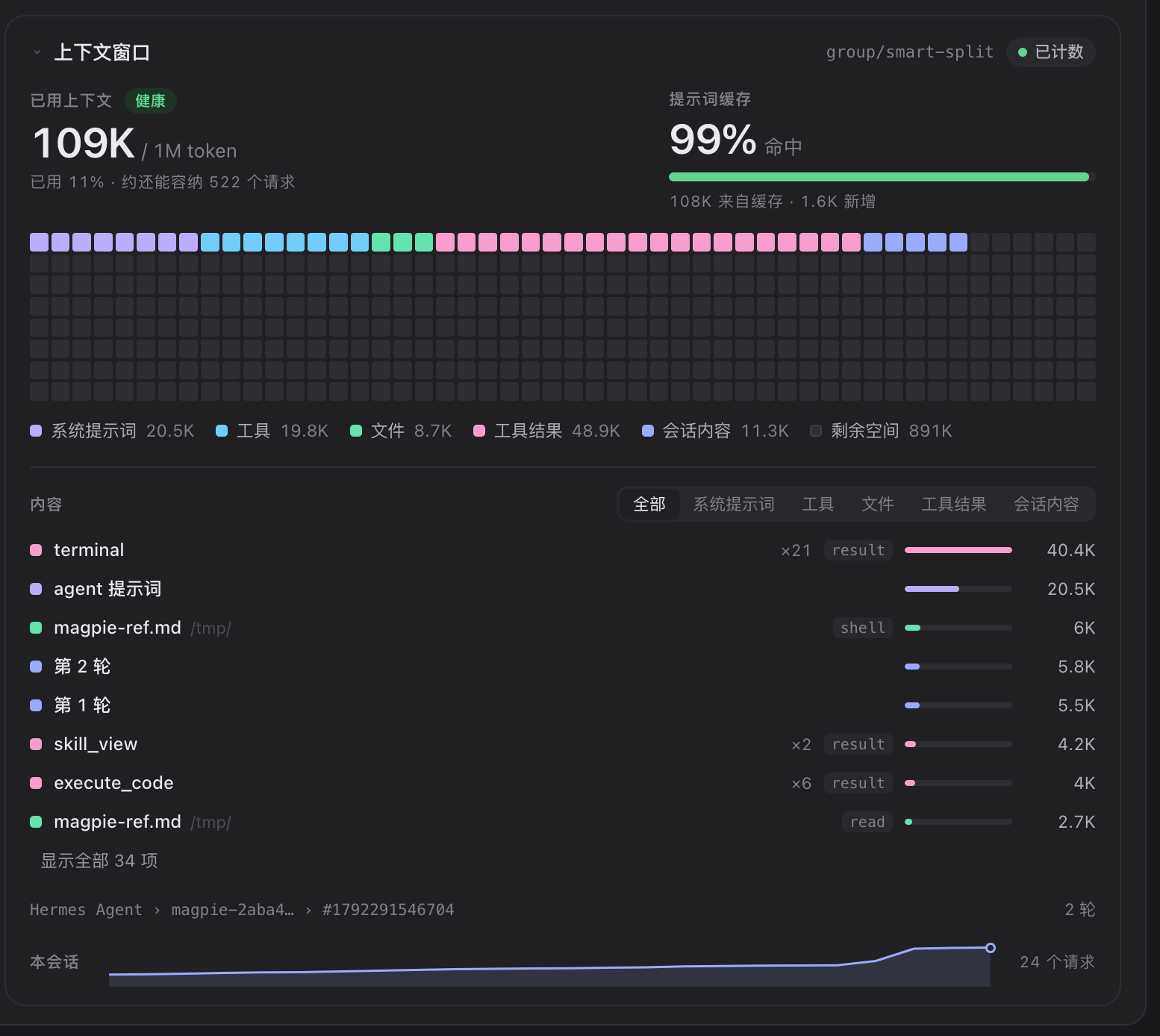Click the 剩余空间 legend swatch
This screenshot has height=1036, width=1160.
(x=816, y=431)
